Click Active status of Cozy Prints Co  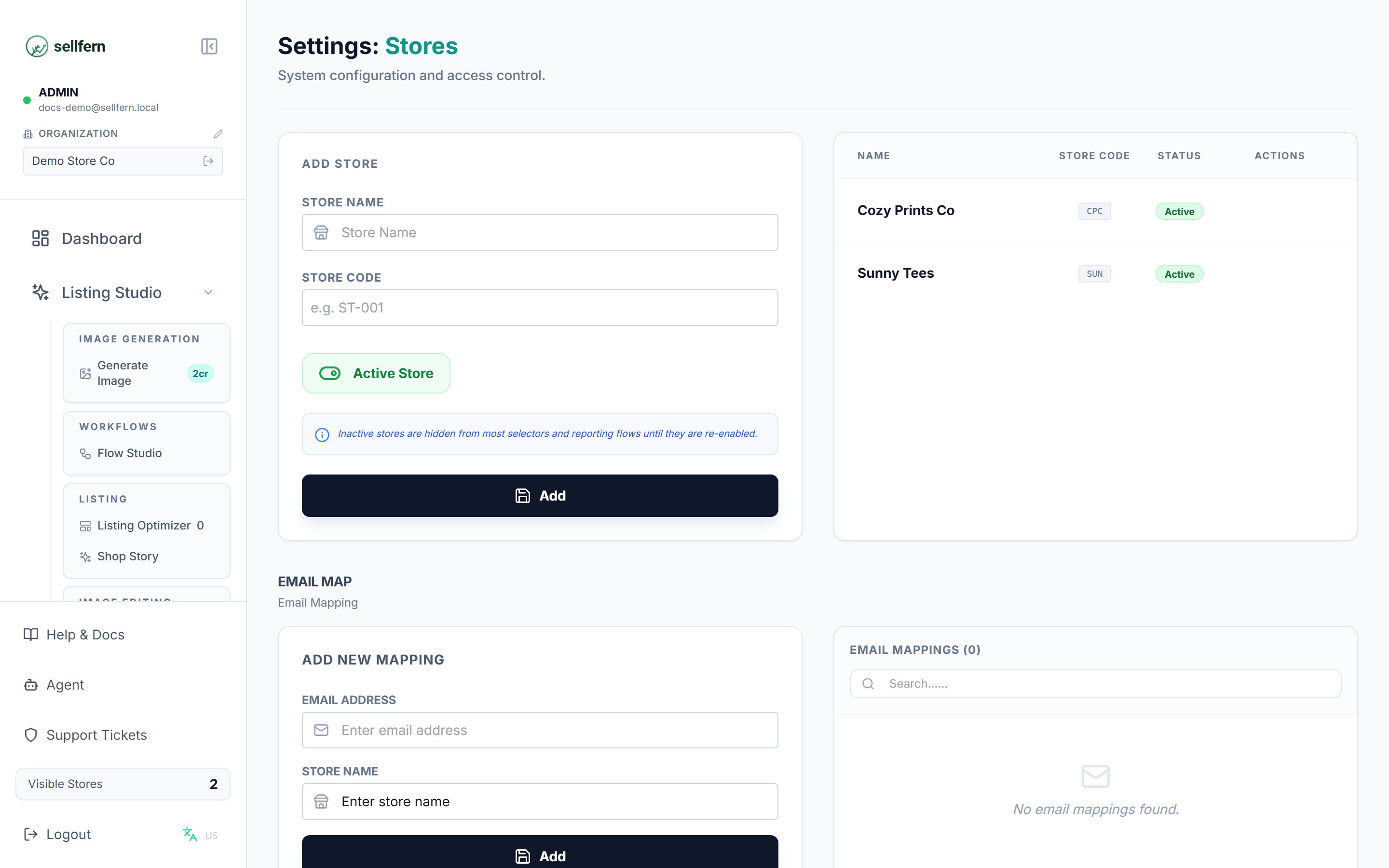pos(1179,211)
